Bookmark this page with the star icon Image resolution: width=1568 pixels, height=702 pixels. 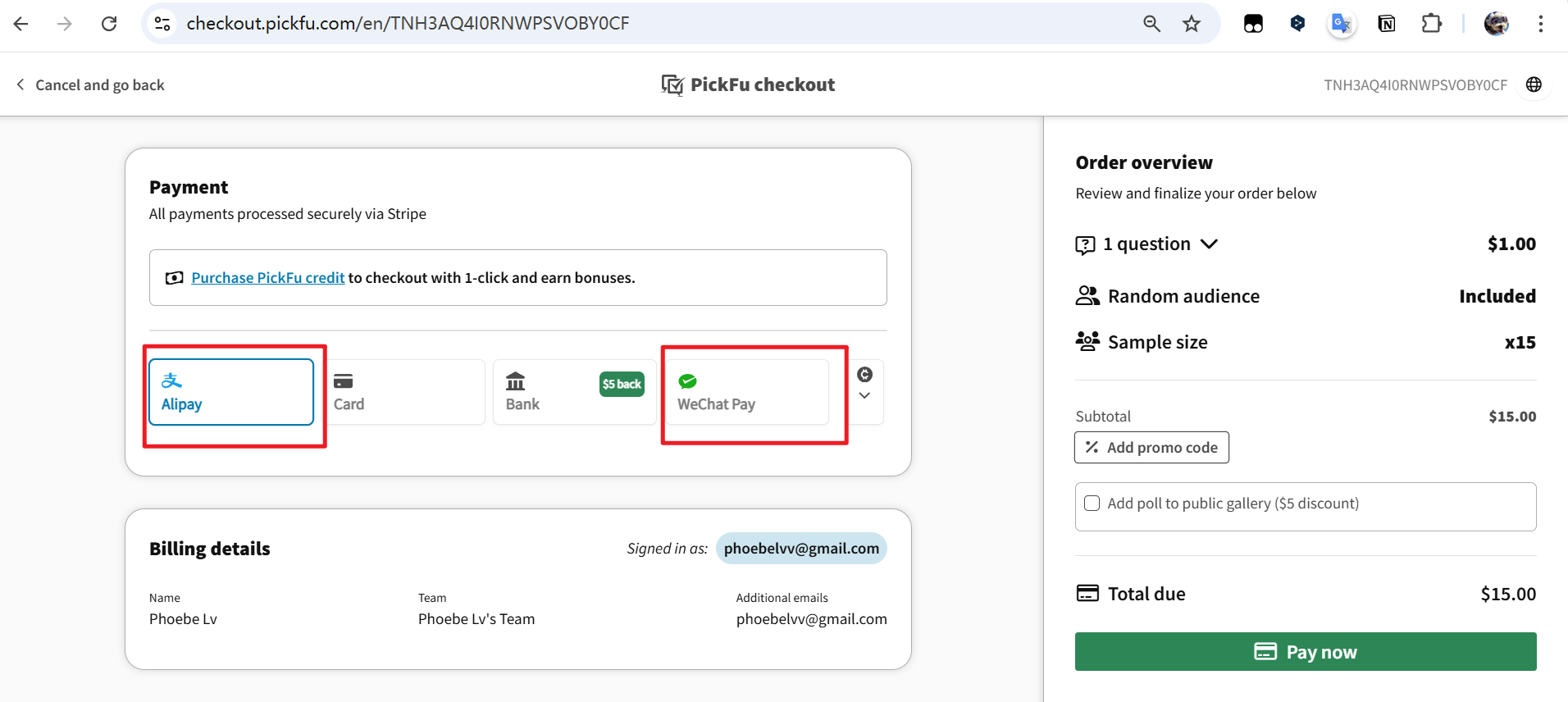click(1192, 24)
